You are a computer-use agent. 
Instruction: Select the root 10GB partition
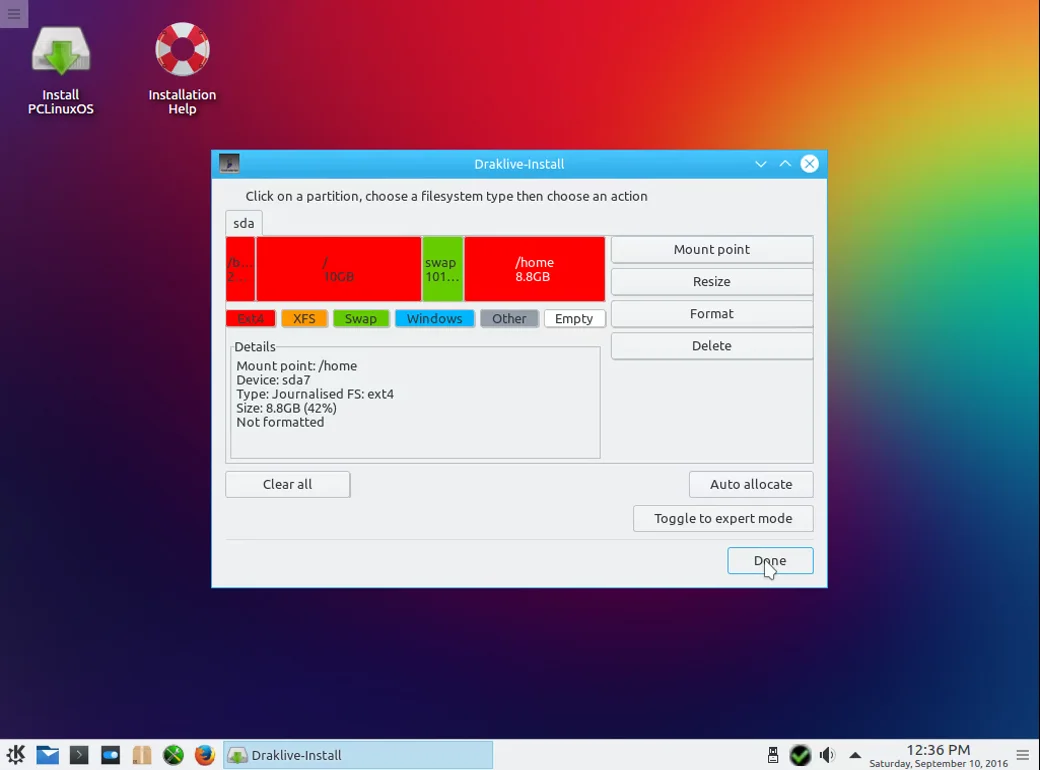coord(338,269)
